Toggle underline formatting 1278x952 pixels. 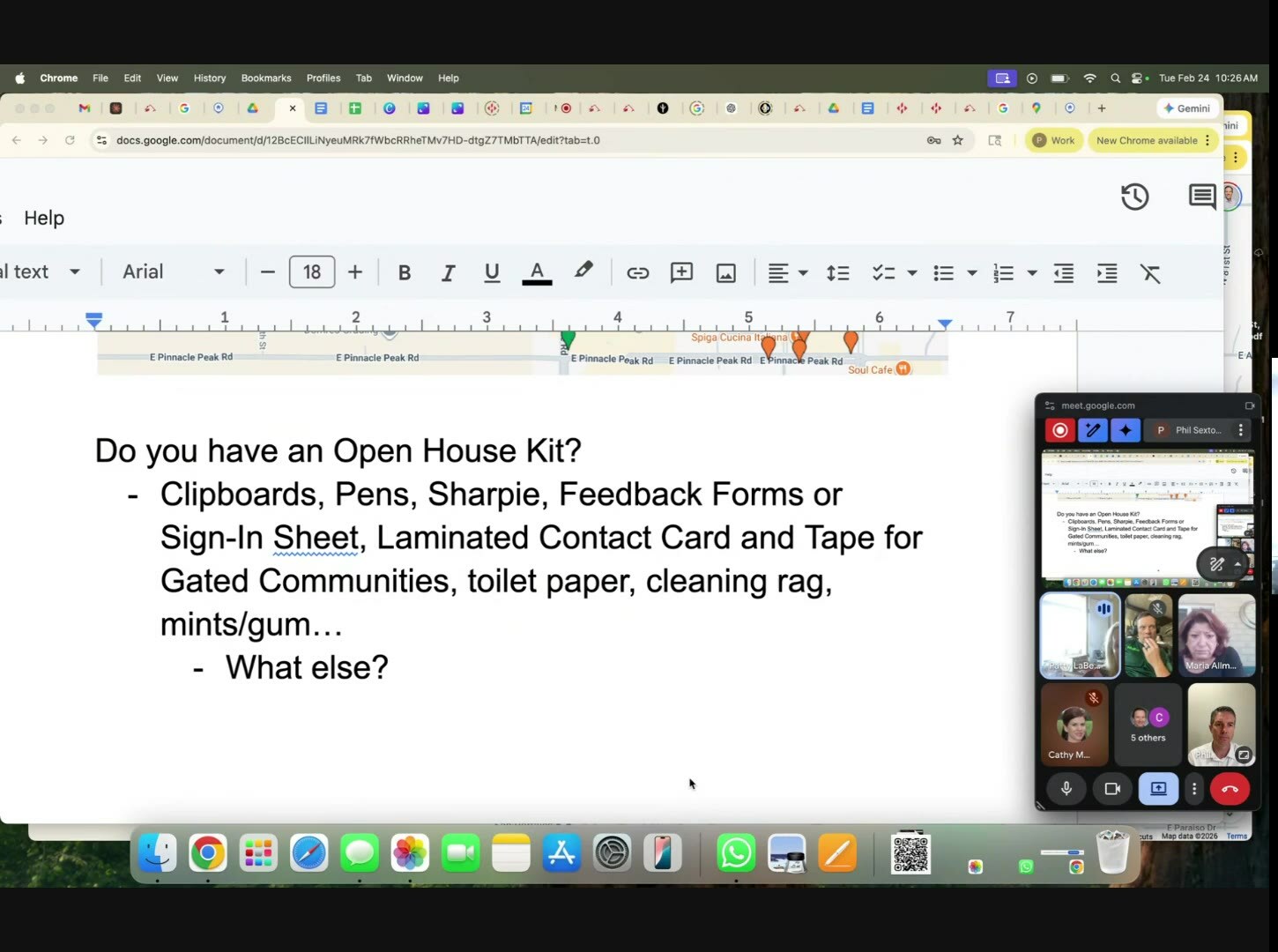492,272
